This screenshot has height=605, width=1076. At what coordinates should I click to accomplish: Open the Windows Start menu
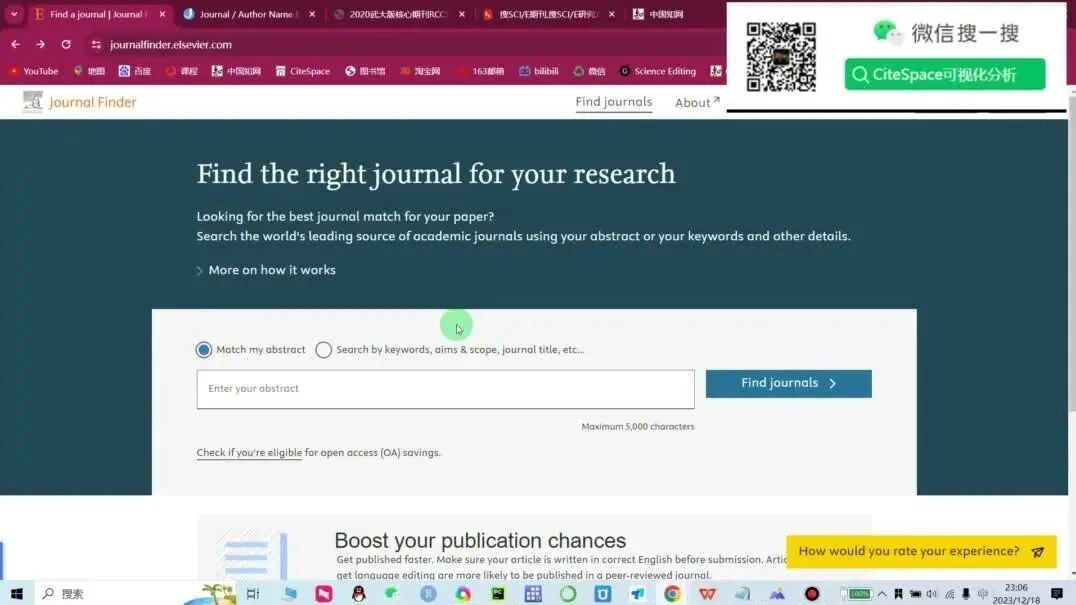16,593
